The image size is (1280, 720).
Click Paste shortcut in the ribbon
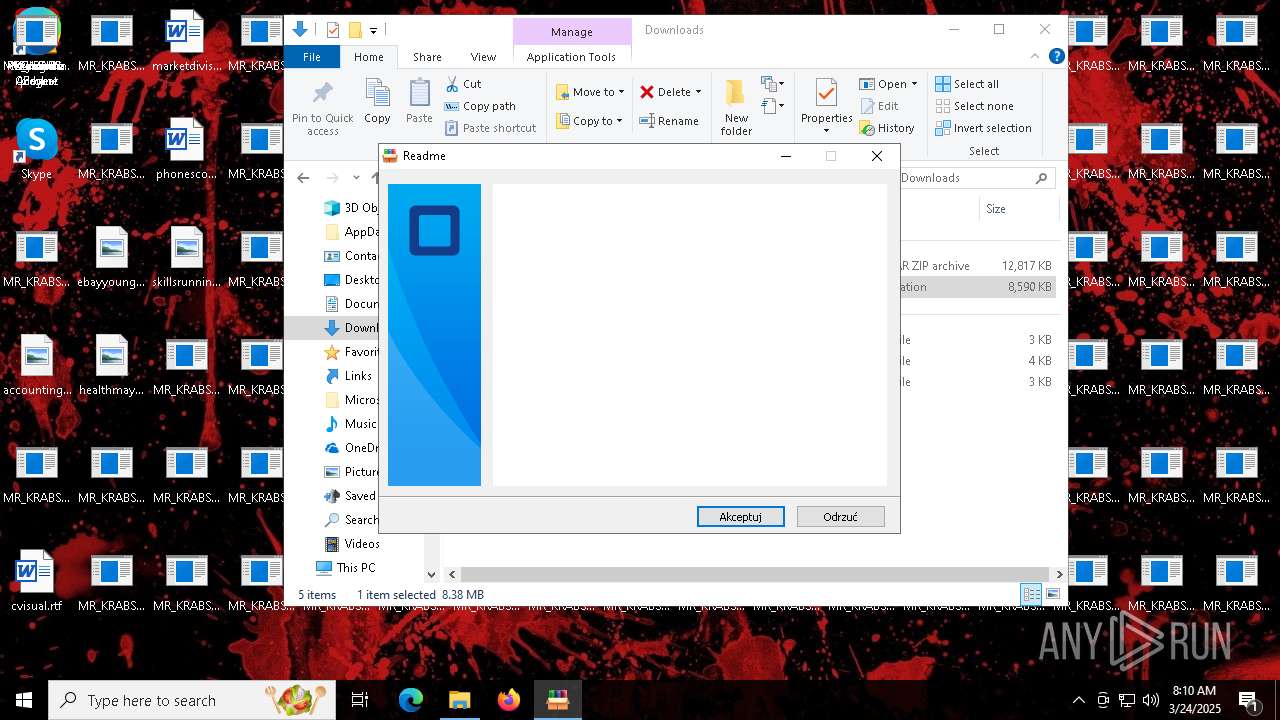point(490,128)
